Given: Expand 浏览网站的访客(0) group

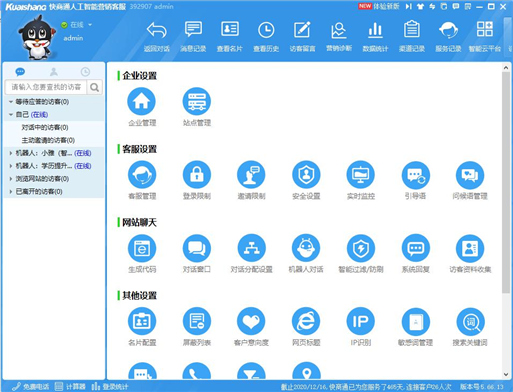Looking at the screenshot, I should click(x=11, y=179).
